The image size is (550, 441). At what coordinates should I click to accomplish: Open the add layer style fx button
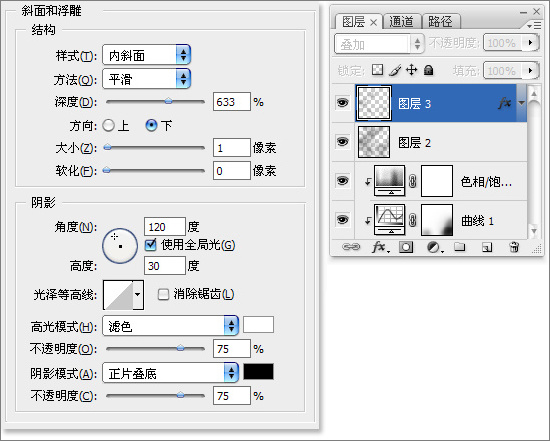(380, 247)
